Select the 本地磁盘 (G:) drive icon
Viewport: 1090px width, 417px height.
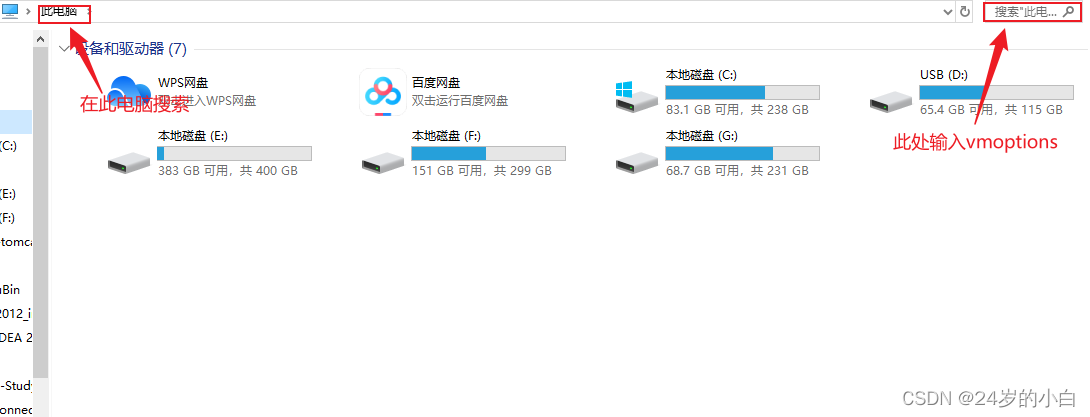click(637, 163)
